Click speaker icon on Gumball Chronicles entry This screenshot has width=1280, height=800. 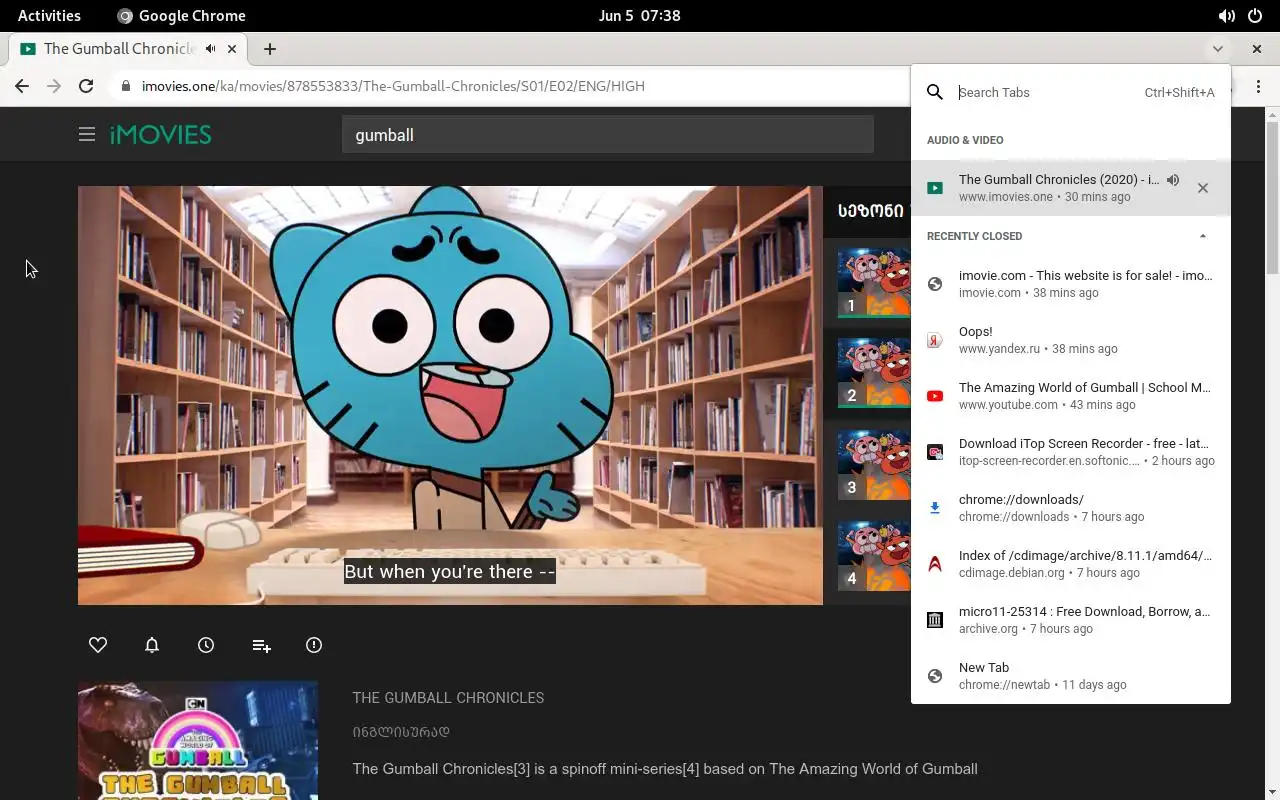point(1173,180)
